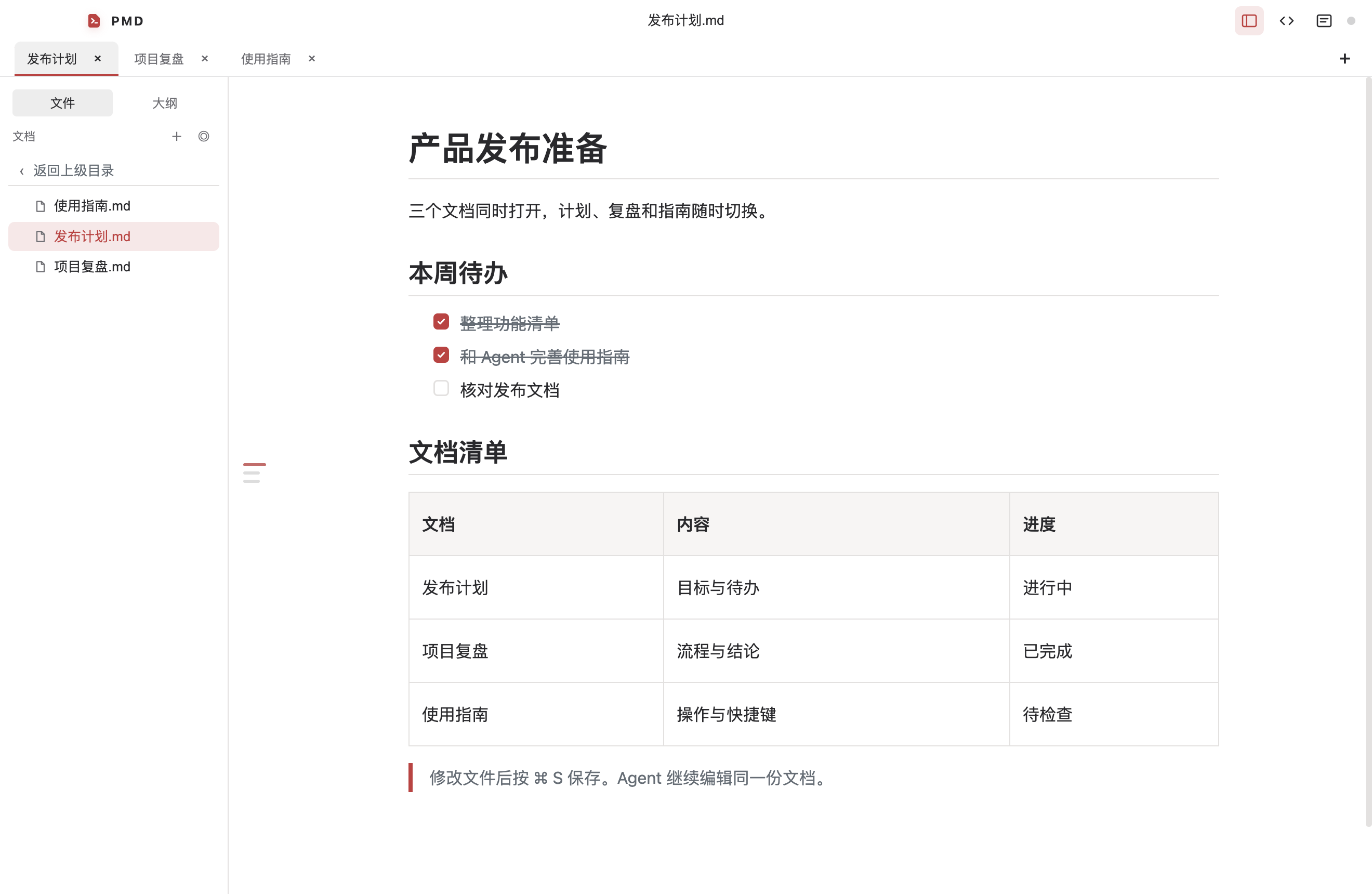The height and width of the screenshot is (894, 1372).
Task: Go back via 返回上级目录 chevron
Action: click(22, 170)
